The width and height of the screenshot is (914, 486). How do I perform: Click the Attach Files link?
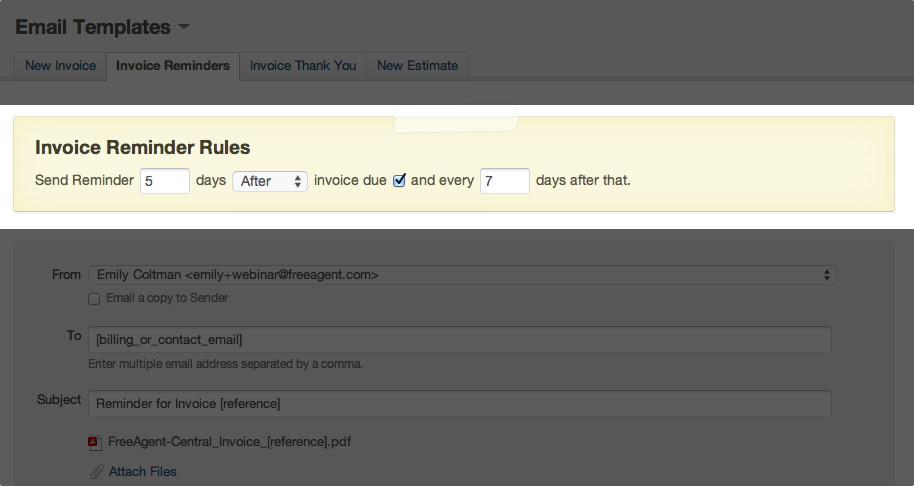pos(143,472)
